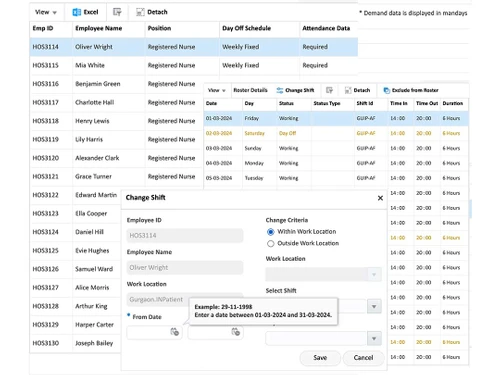Click the Day Off Schedule column header
Viewport: 500px width, 375px height.
click(x=246, y=28)
